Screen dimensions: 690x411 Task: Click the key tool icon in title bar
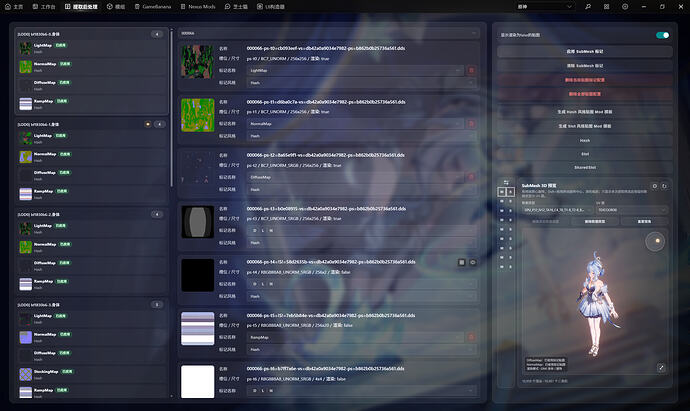pyautogui.click(x=588, y=7)
